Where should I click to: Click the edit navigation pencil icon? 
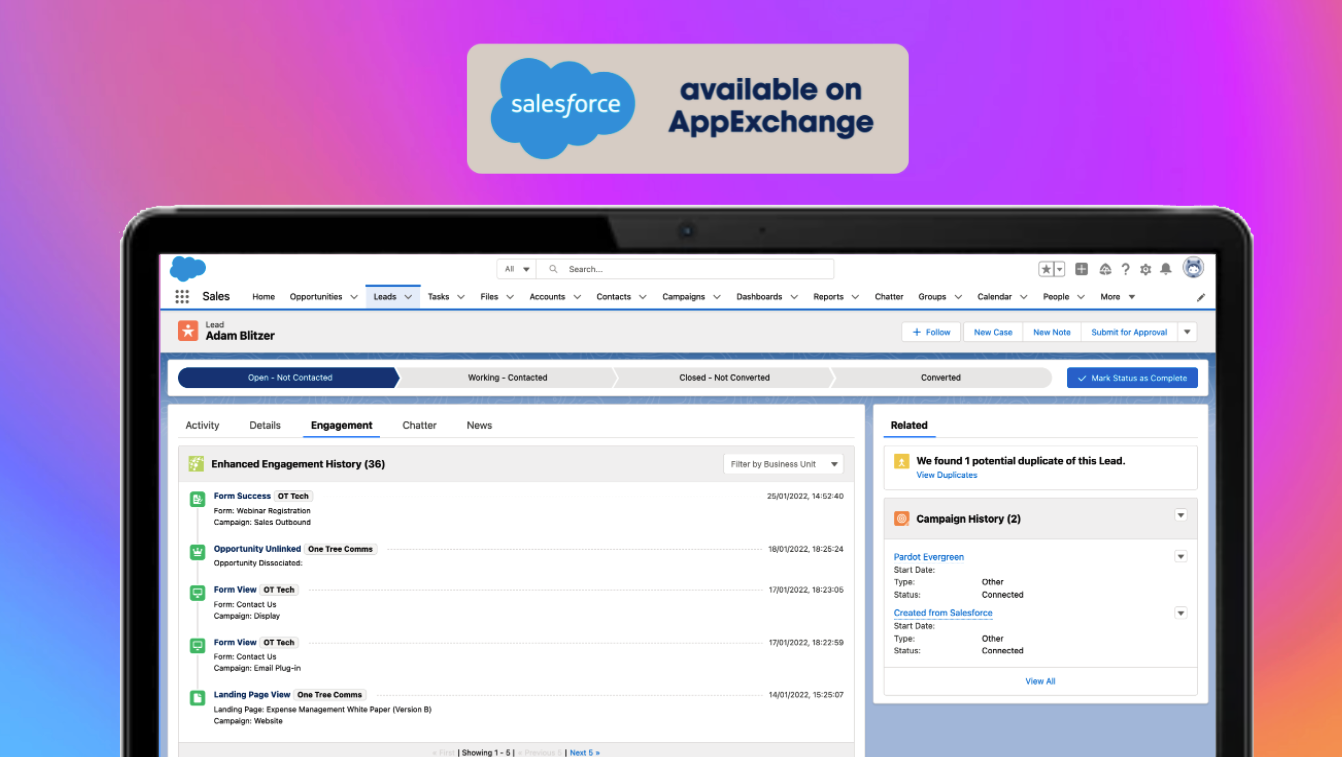coord(1201,297)
